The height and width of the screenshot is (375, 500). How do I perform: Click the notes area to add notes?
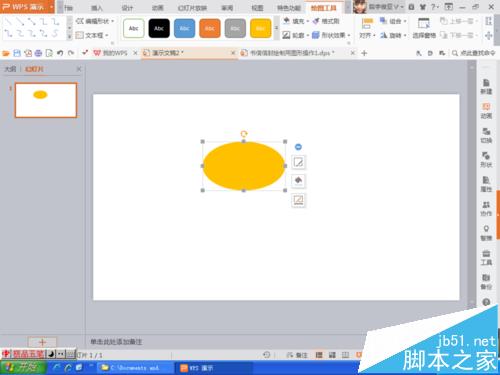pyautogui.click(x=117, y=342)
